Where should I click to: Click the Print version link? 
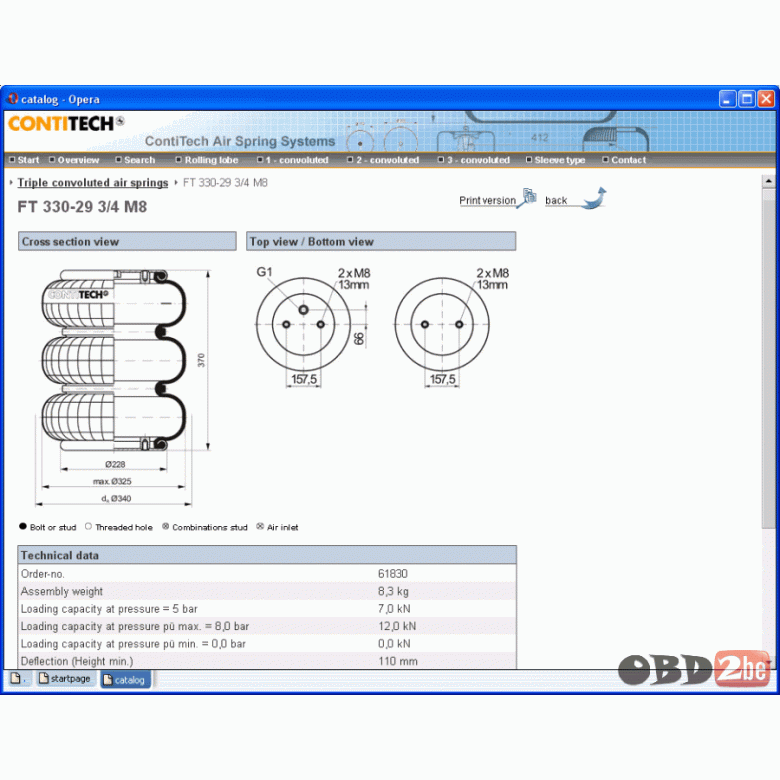click(x=488, y=200)
